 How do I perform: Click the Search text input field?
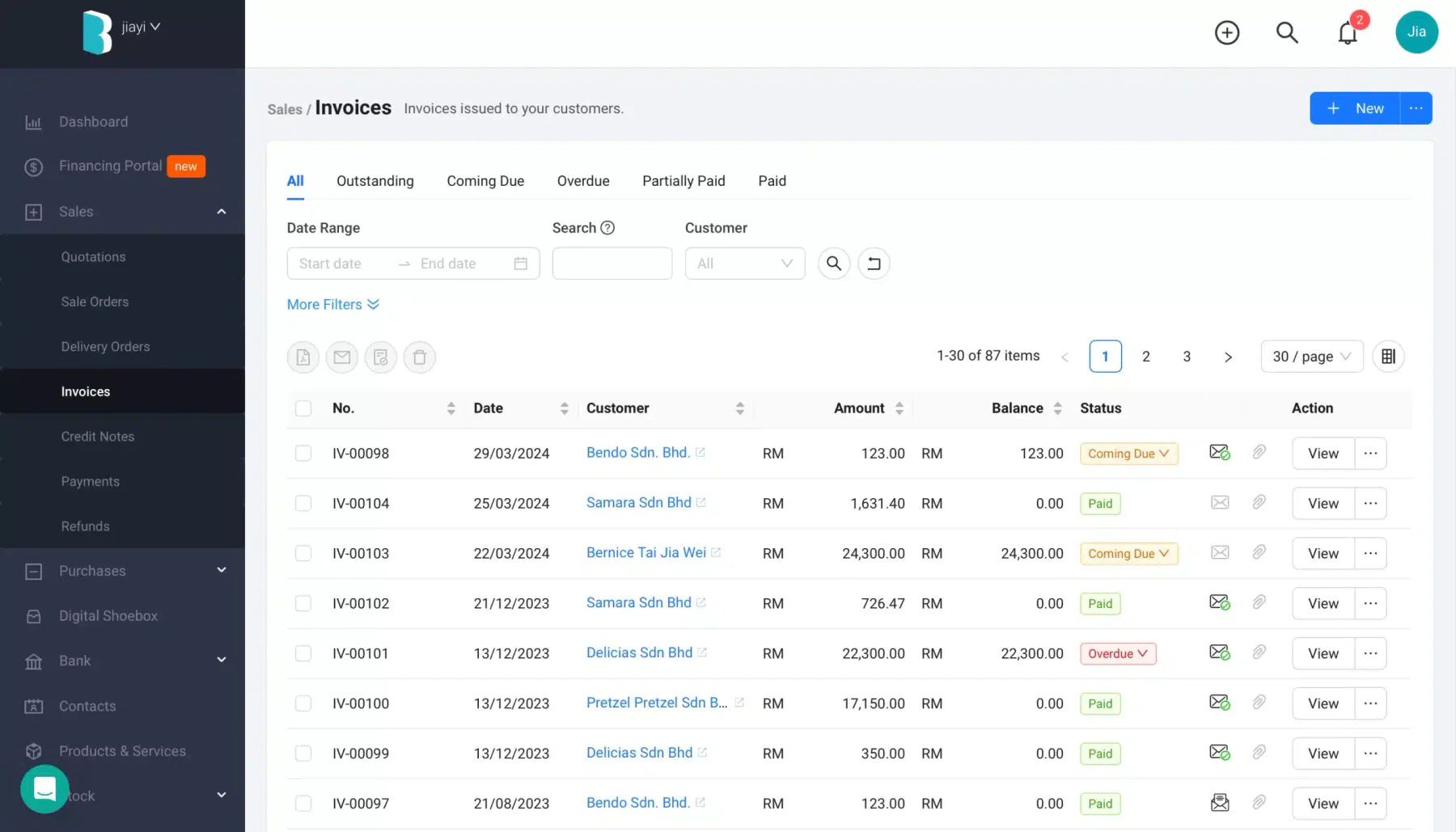point(612,264)
